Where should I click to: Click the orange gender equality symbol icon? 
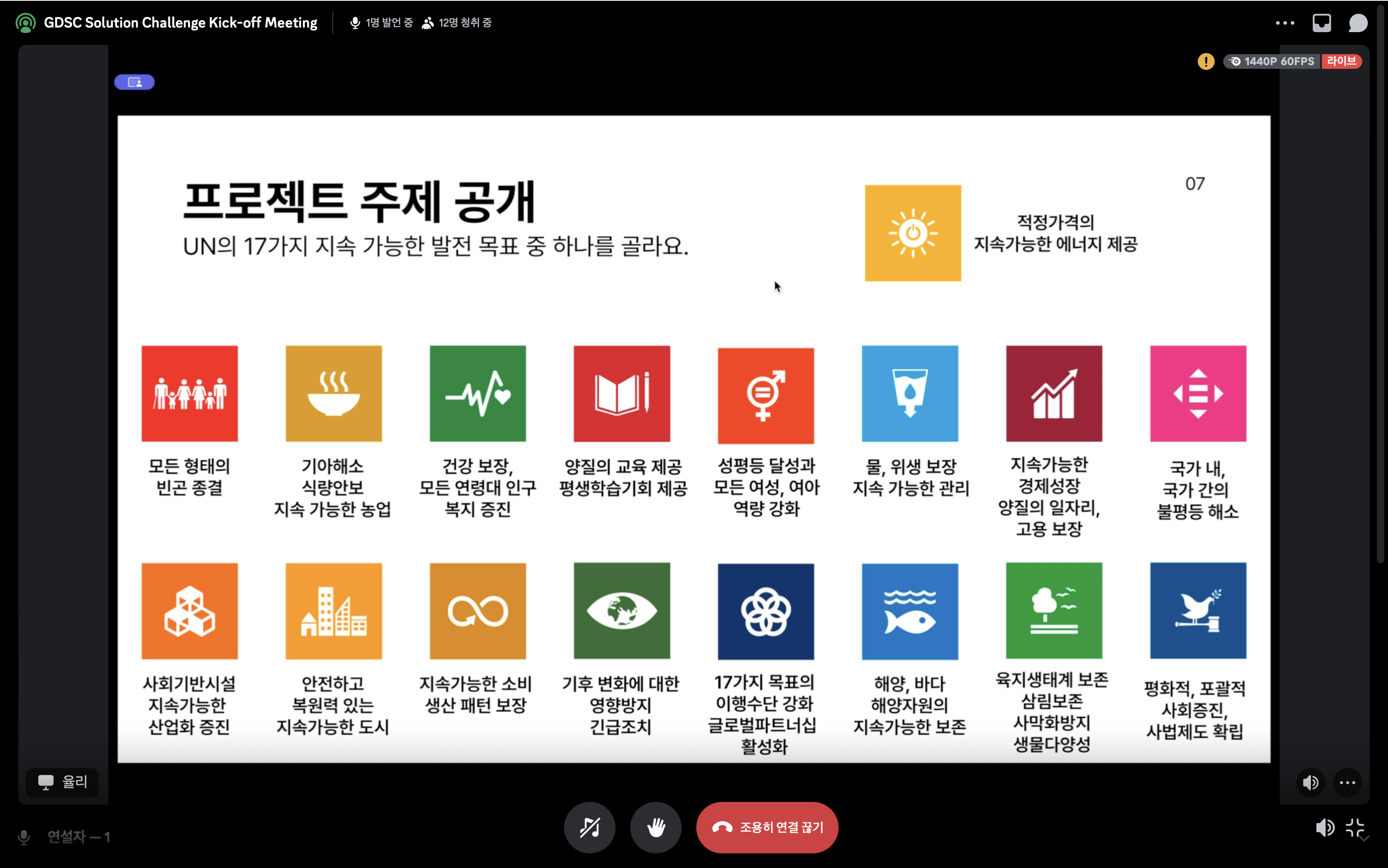point(766,395)
